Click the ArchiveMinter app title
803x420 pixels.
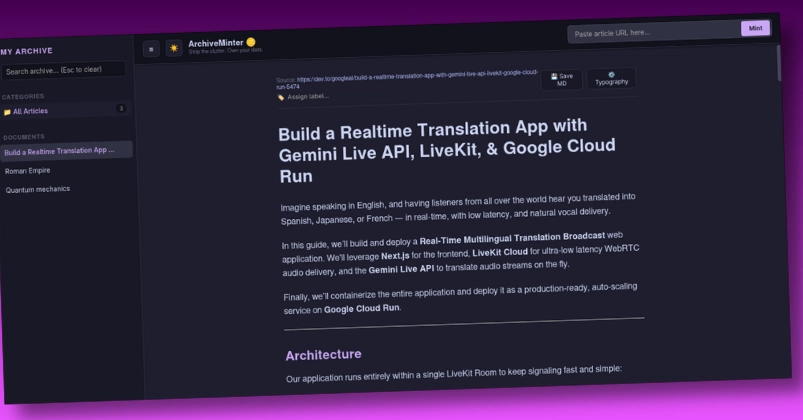click(x=216, y=43)
